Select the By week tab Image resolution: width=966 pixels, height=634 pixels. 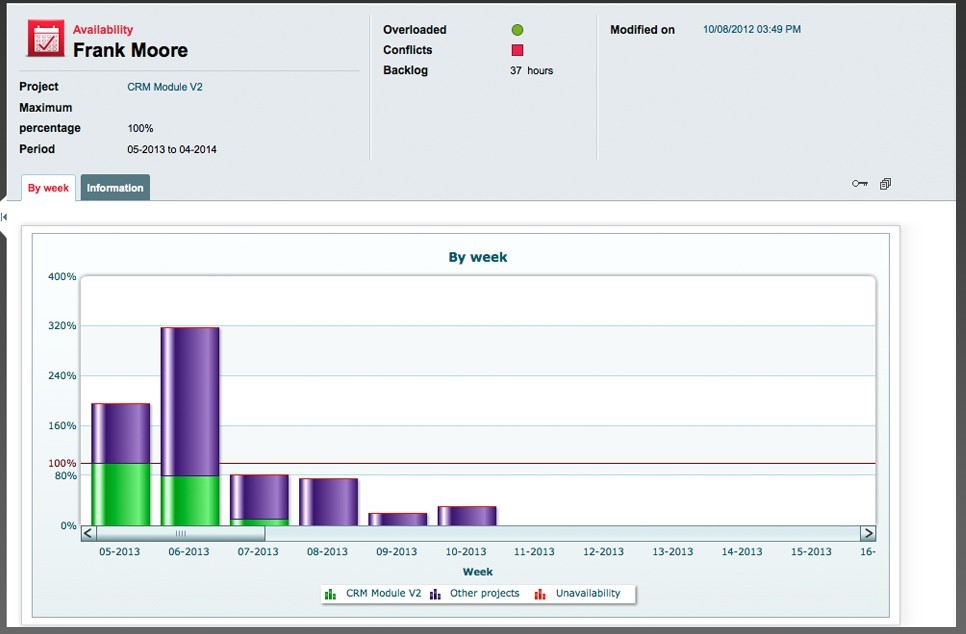tap(48, 188)
